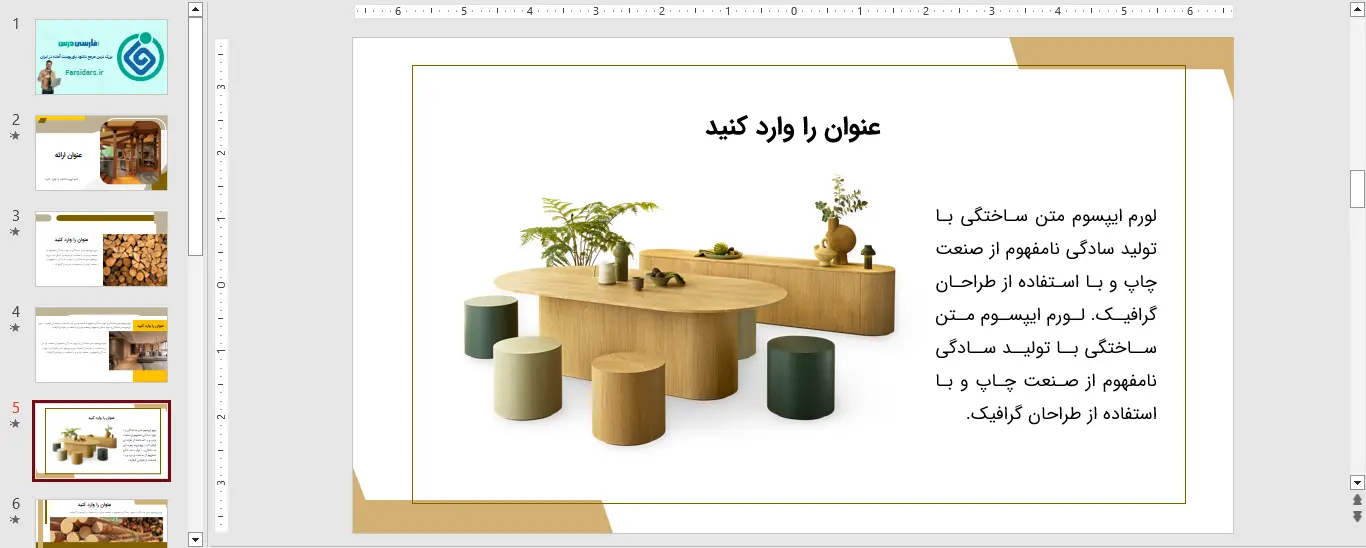Viewport: 1366px width, 548px height.
Task: Select the wooden furniture picture on the slide
Action: click(681, 311)
